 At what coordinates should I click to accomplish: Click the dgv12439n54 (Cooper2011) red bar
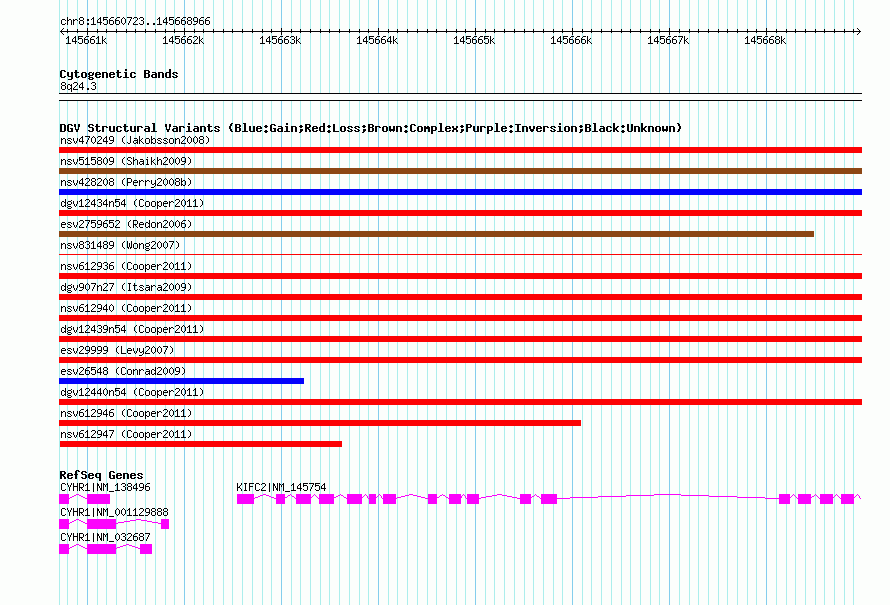click(460, 339)
